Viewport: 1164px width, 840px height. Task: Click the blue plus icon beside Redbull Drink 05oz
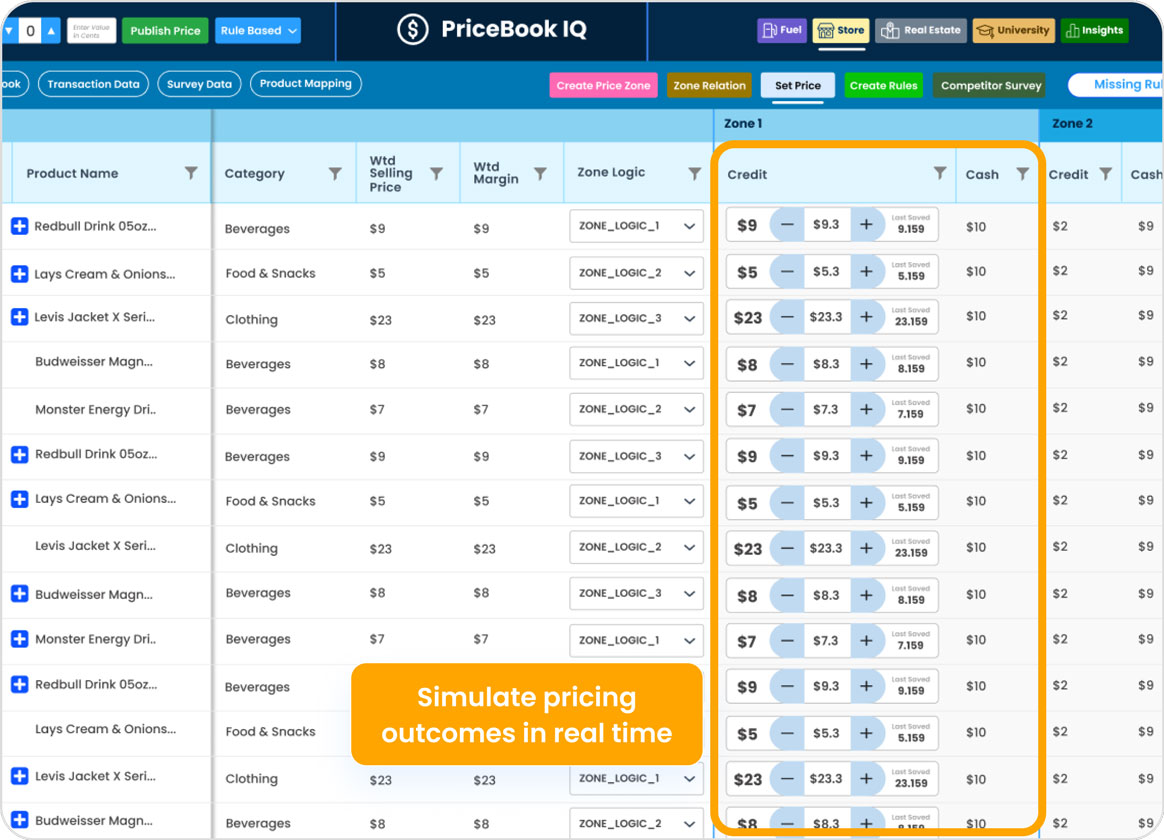click(20, 226)
